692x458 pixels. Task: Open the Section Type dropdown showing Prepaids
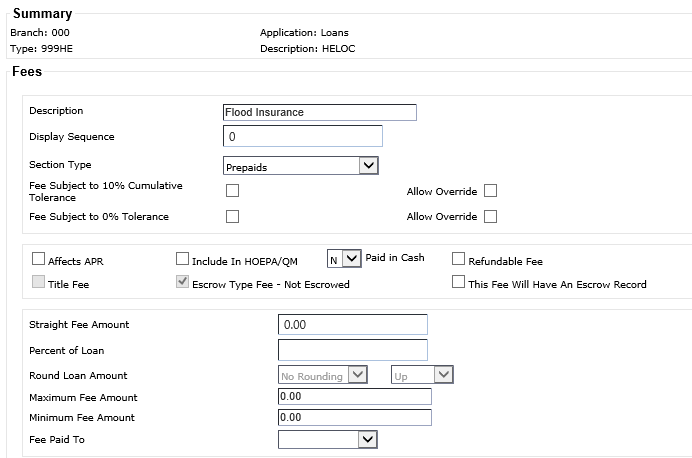tap(301, 166)
